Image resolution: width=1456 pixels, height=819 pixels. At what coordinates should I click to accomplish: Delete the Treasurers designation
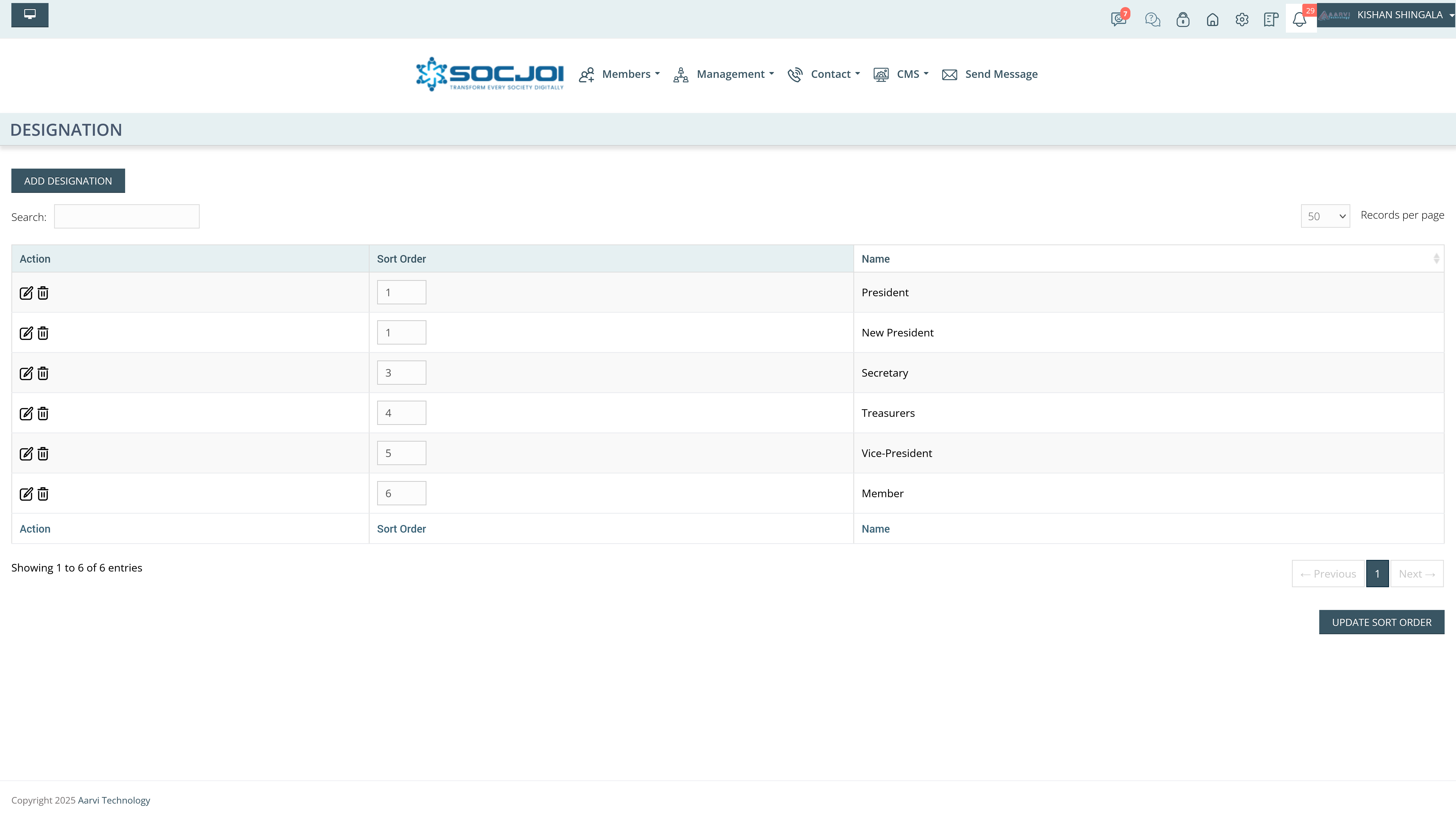point(43,413)
